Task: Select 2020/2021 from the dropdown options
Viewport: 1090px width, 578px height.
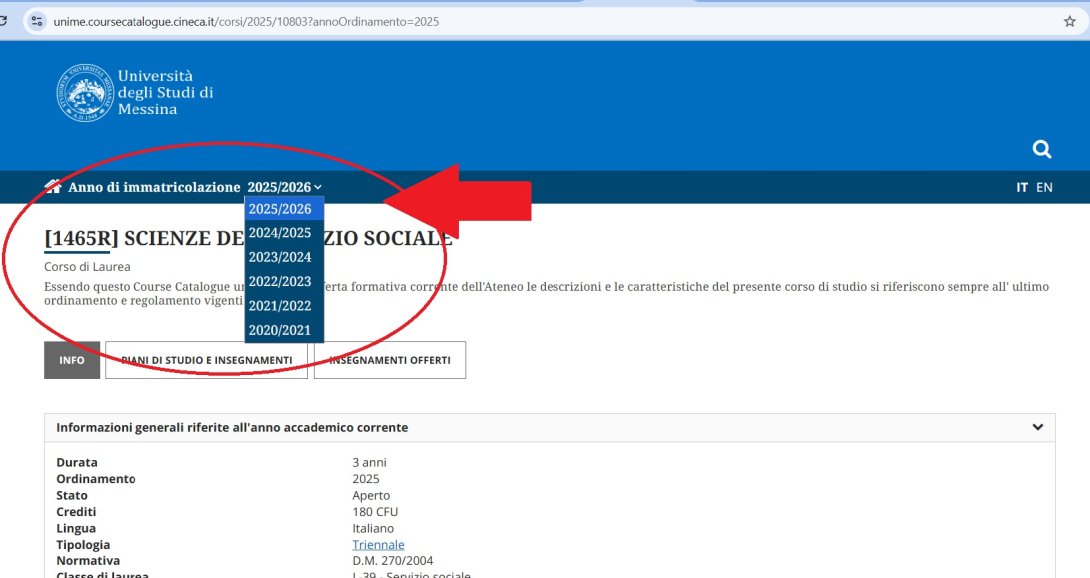Action: click(x=280, y=329)
